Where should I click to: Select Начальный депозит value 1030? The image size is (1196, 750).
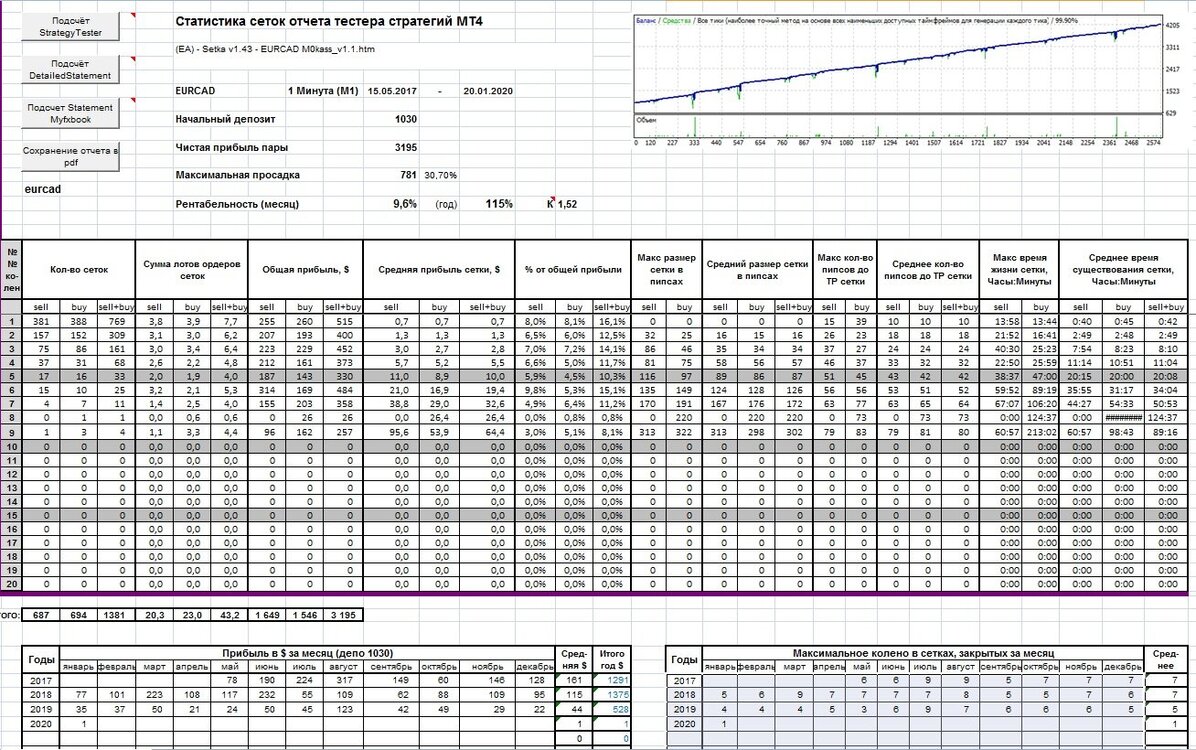click(406, 119)
